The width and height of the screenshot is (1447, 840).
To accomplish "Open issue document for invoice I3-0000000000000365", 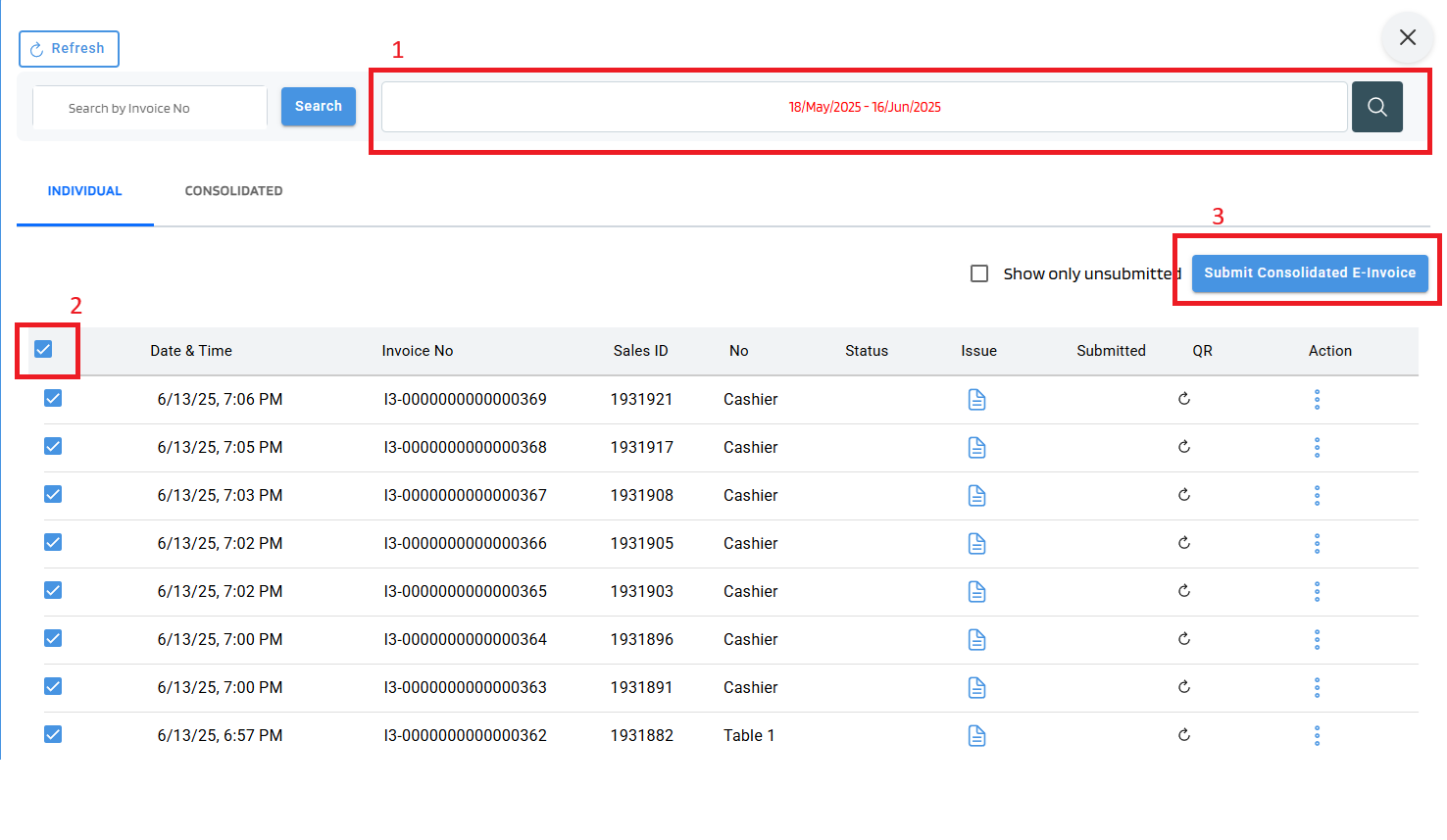I will pos(976,591).
